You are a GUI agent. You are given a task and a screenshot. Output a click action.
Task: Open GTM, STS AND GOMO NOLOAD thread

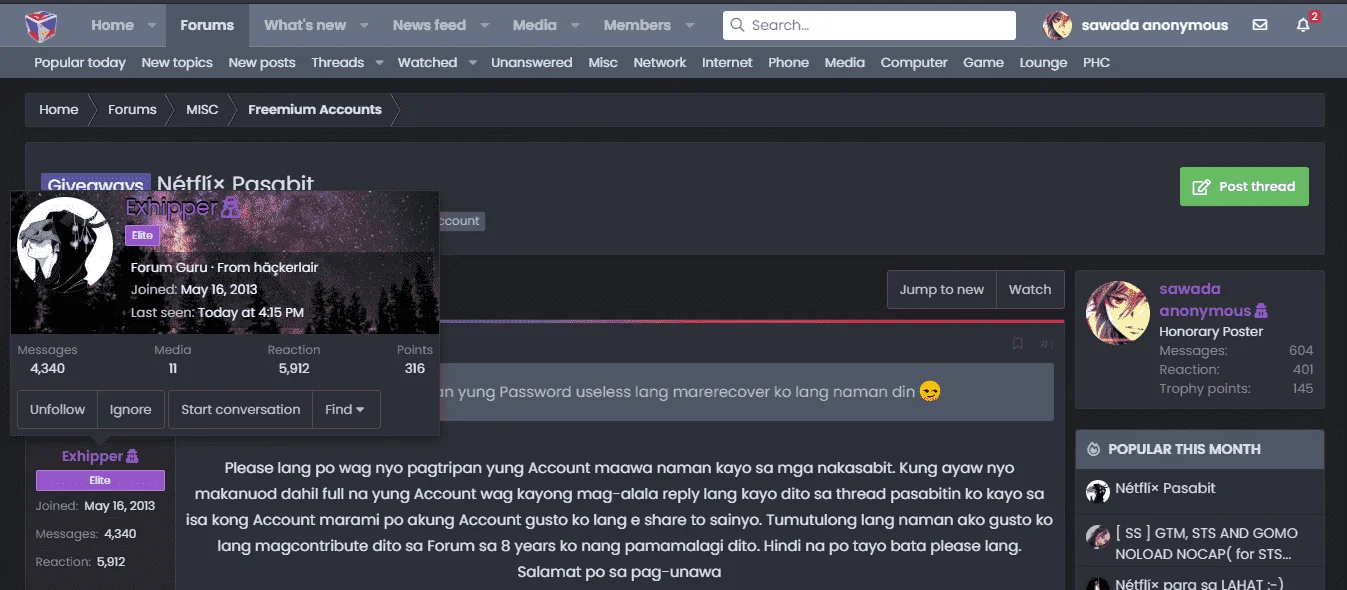pyautogui.click(x=1206, y=543)
